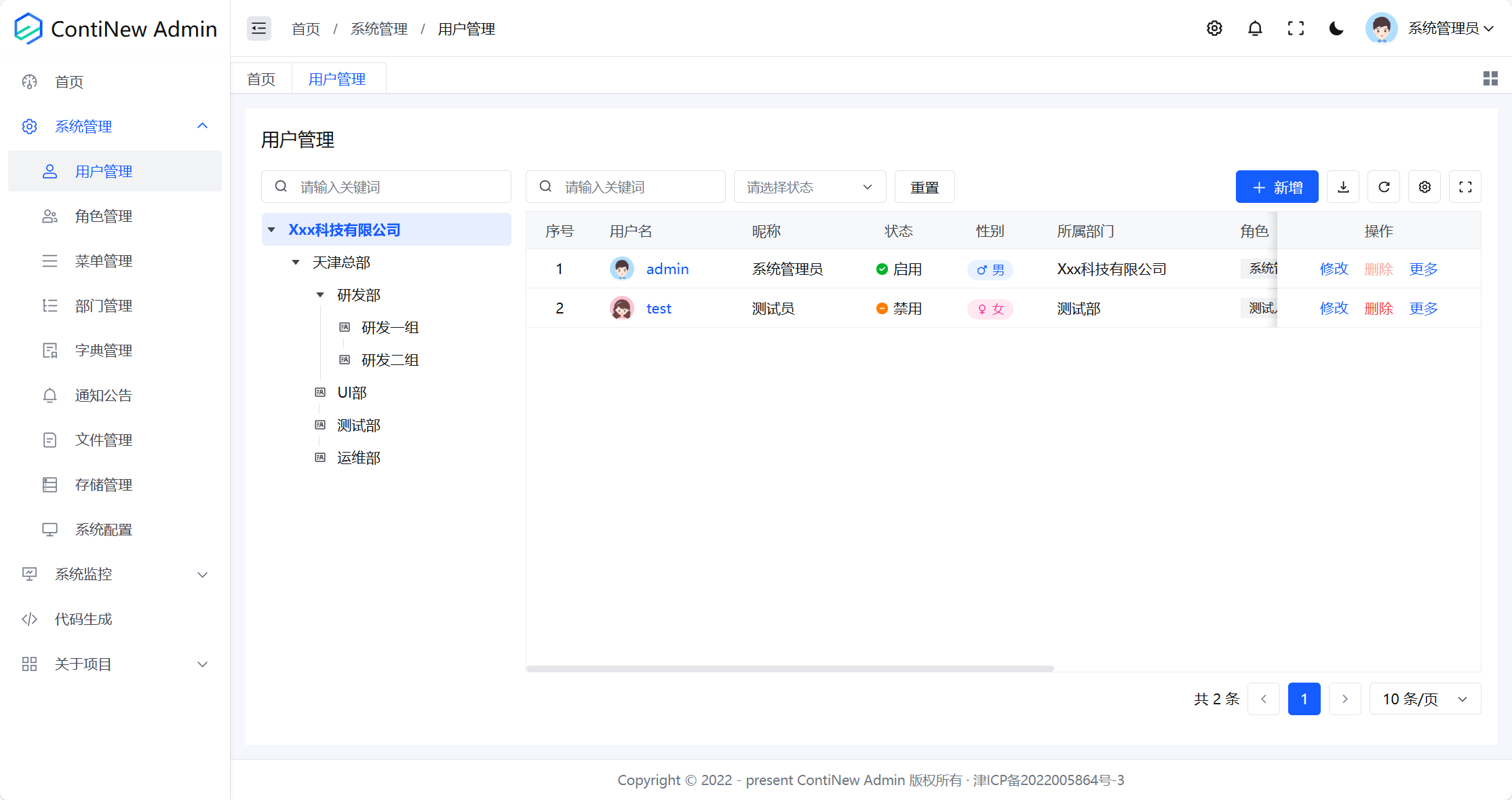Open notifications via the bell icon

tap(1255, 28)
